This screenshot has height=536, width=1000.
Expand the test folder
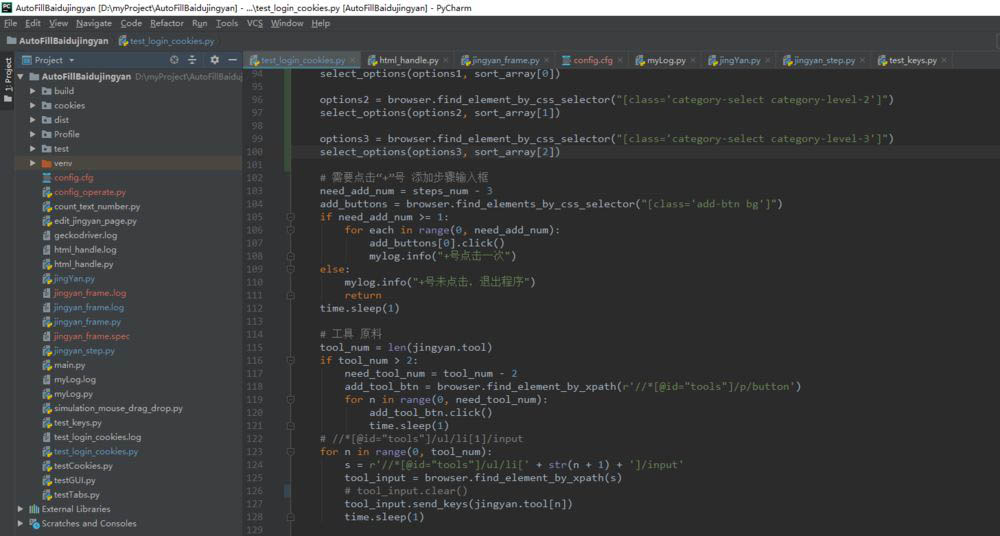click(x=33, y=149)
